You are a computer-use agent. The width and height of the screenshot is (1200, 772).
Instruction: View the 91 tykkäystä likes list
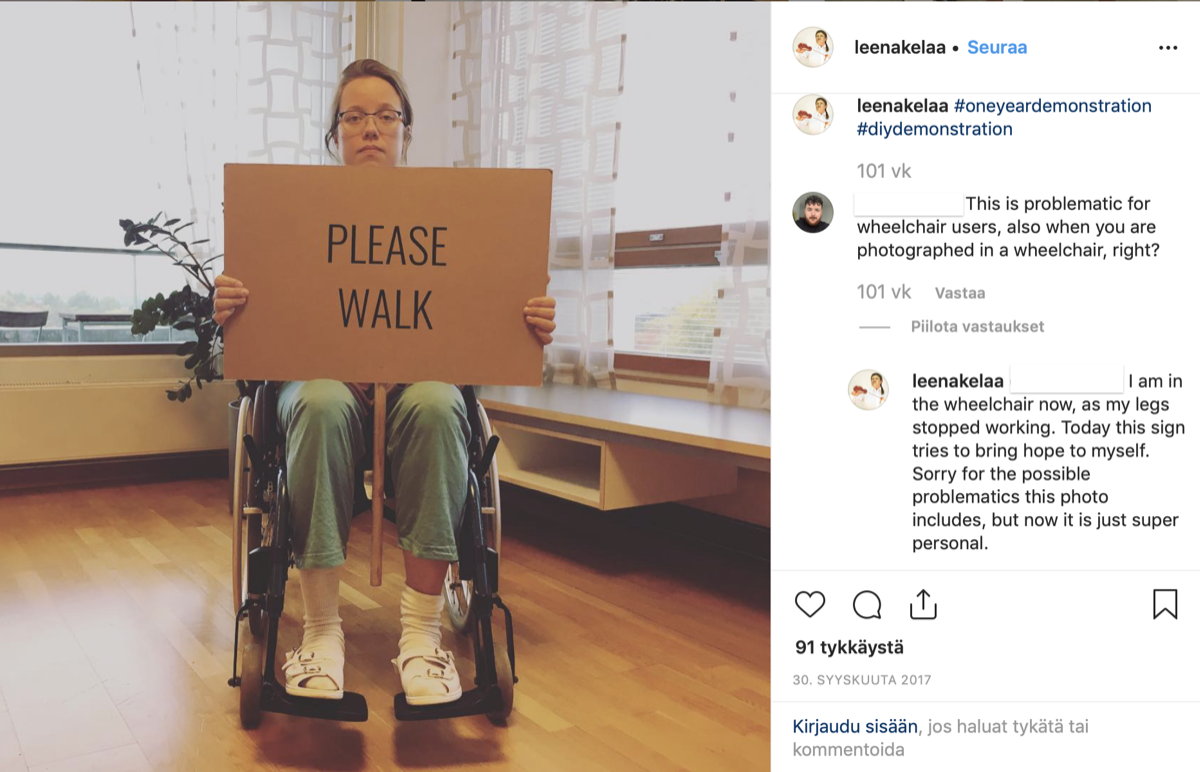coord(849,648)
